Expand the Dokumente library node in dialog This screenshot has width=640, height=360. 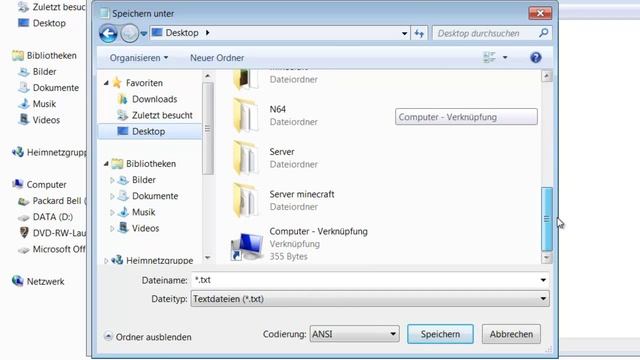click(x=112, y=196)
